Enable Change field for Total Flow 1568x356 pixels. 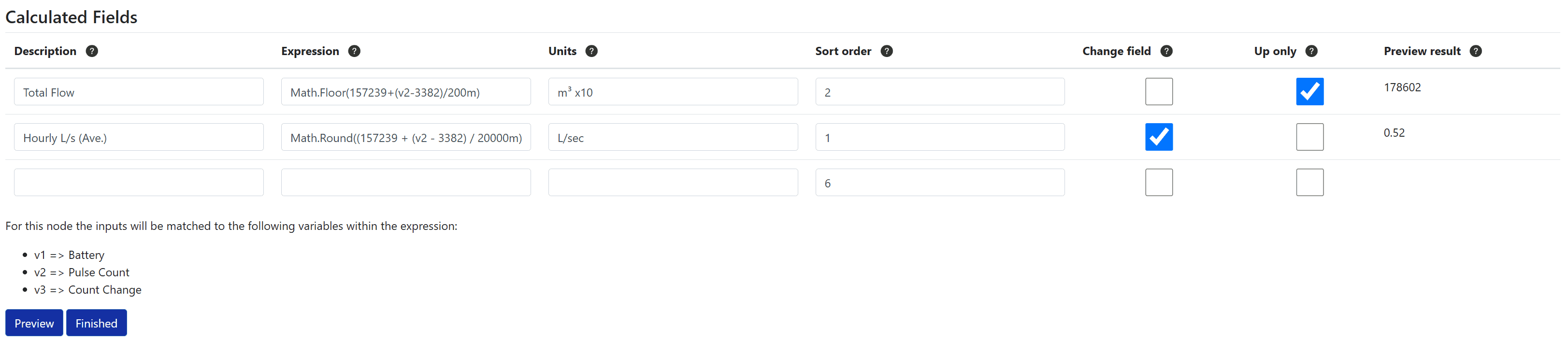[1159, 91]
